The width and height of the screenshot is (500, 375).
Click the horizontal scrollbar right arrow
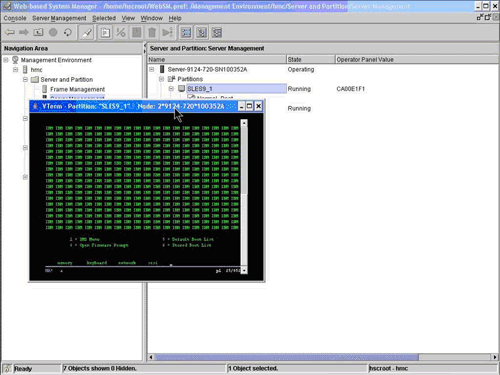tap(495, 357)
